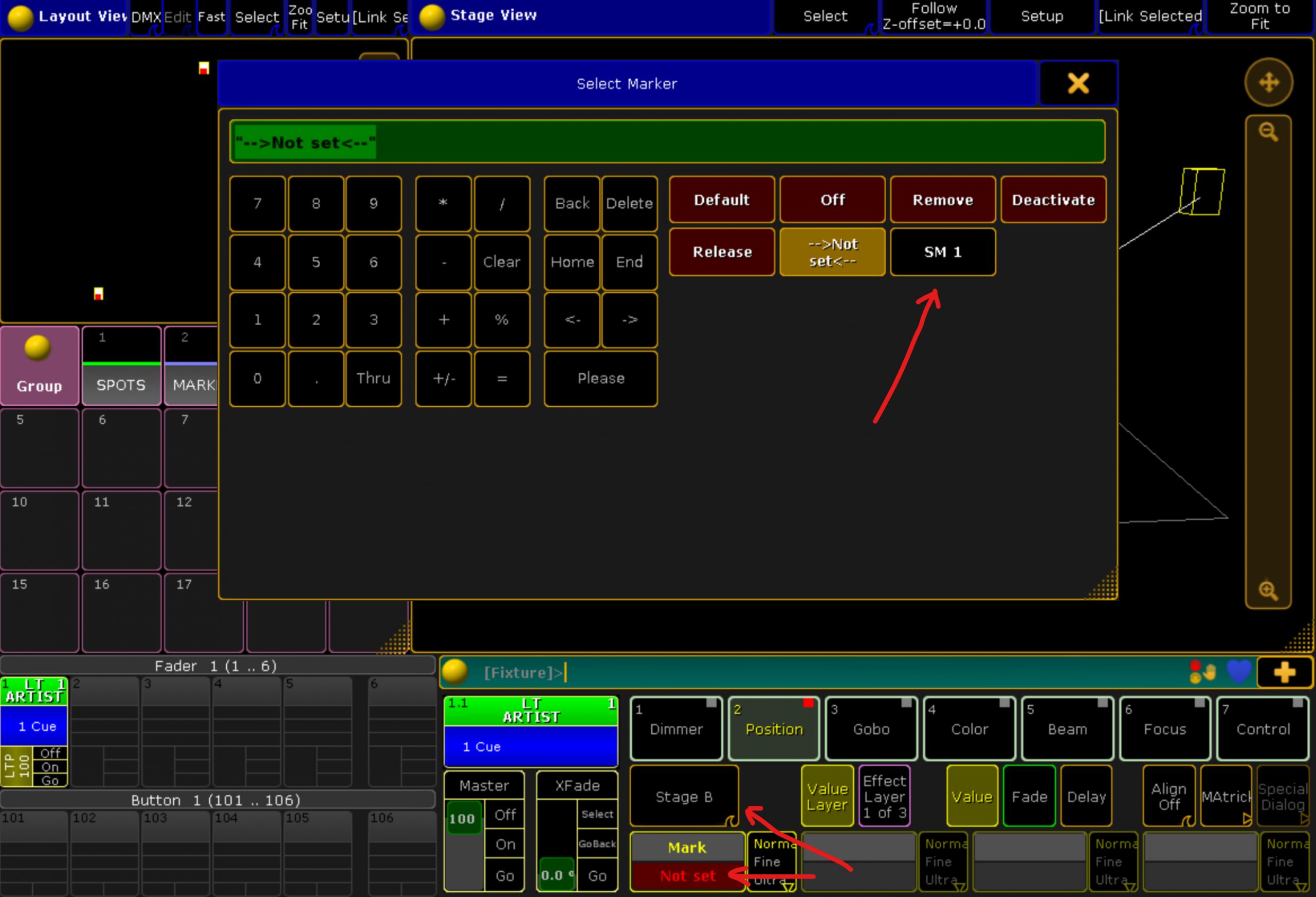The height and width of the screenshot is (897, 1316).
Task: Toggle the Align Off button
Action: pyautogui.click(x=1169, y=796)
